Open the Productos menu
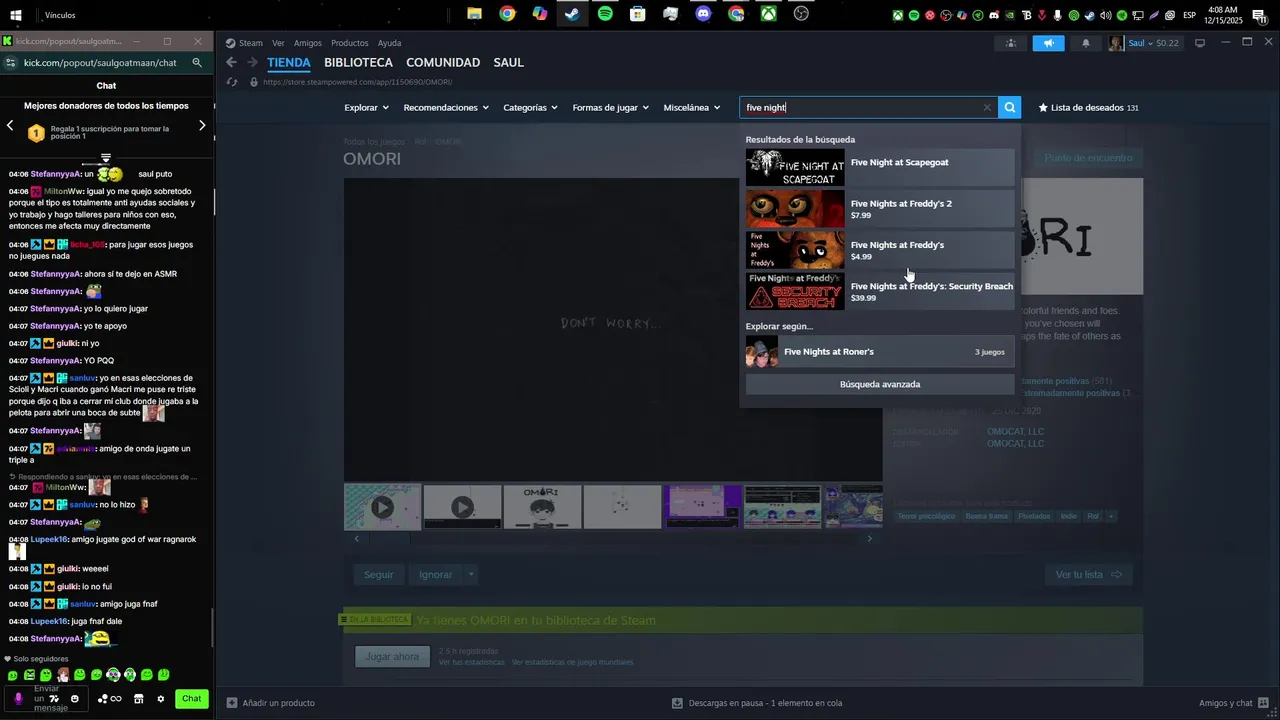 click(349, 43)
